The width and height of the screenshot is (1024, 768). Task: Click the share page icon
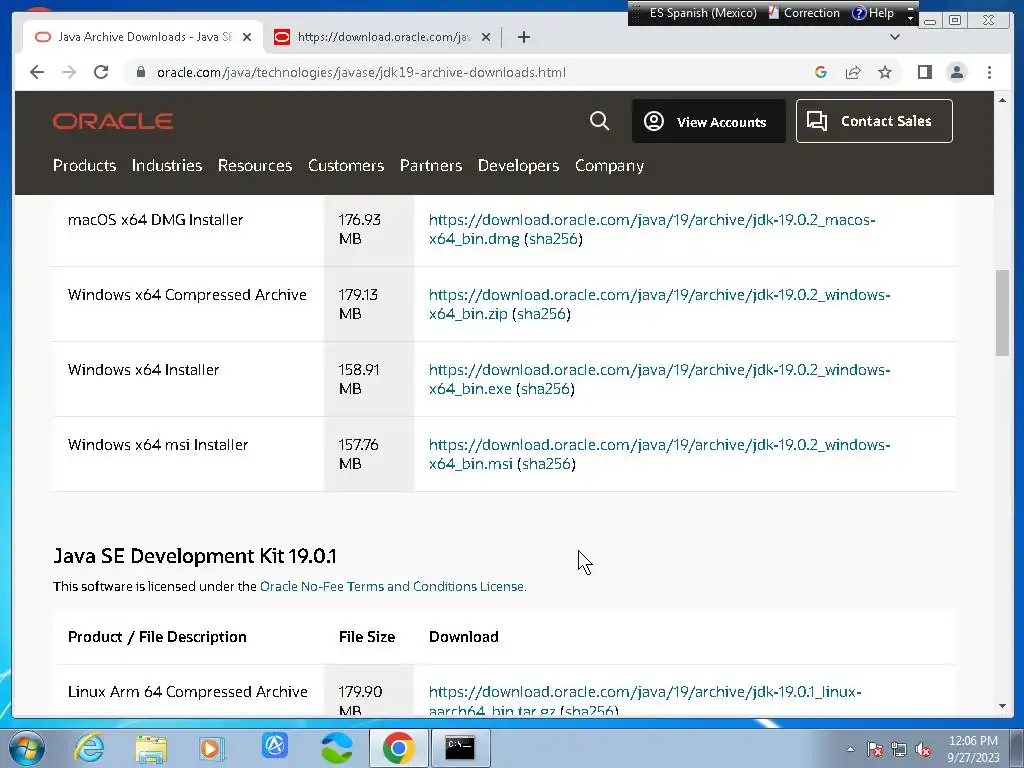(x=853, y=72)
